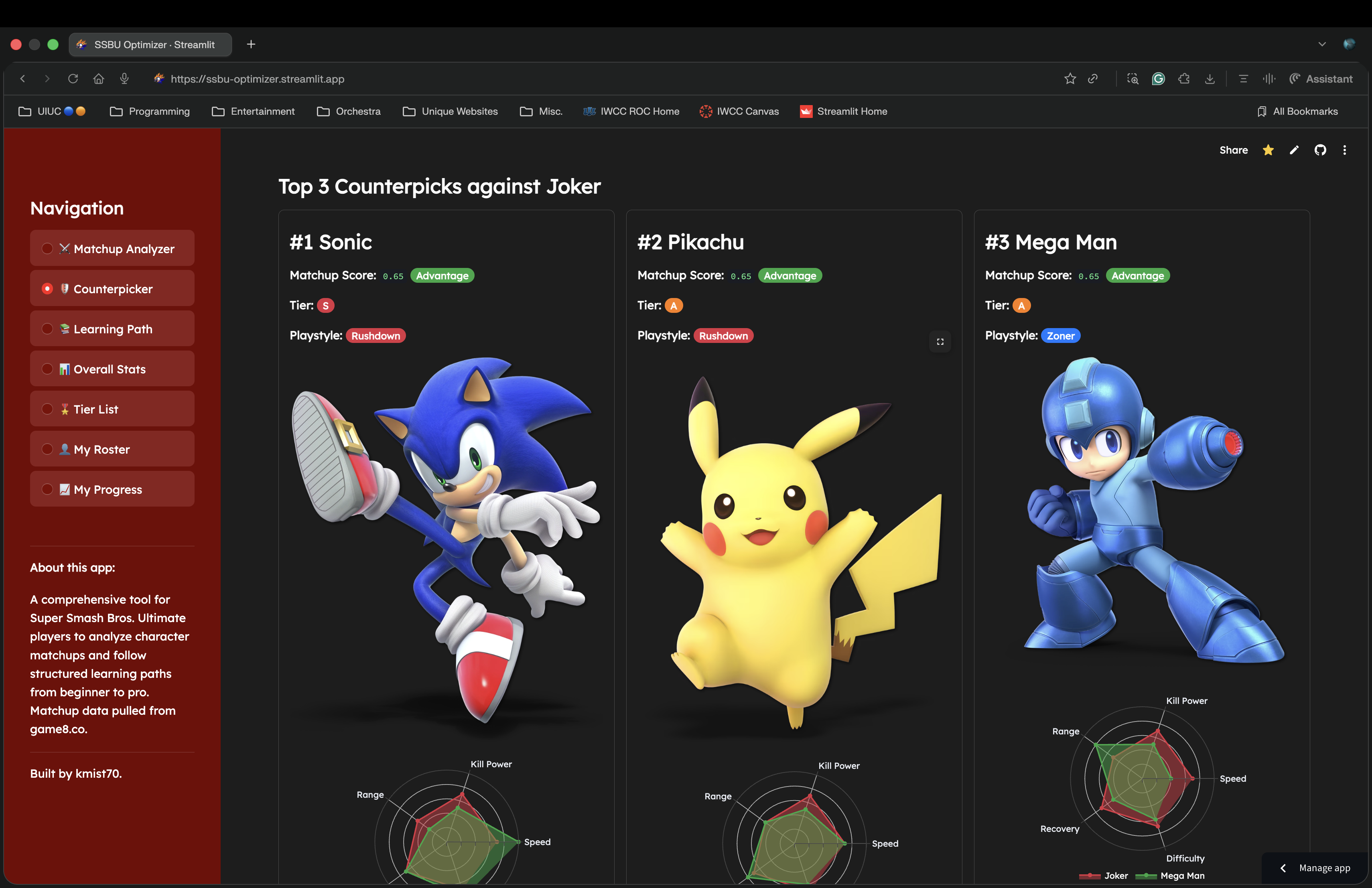
Task: Click the browser back arrow
Action: 23,79
